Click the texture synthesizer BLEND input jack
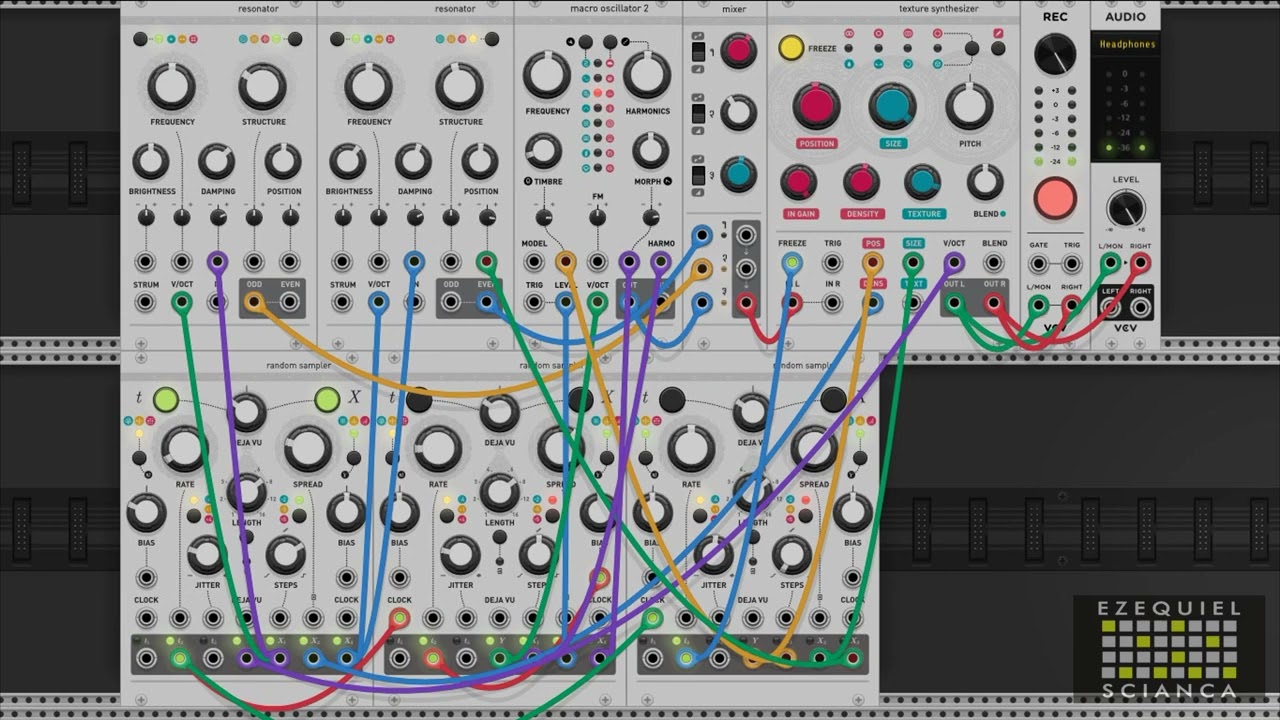The width and height of the screenshot is (1280, 720). (x=994, y=263)
